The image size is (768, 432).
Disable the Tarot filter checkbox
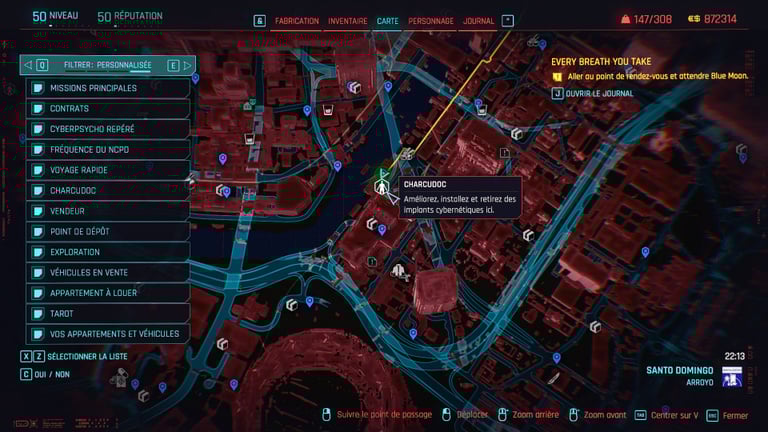point(38,313)
